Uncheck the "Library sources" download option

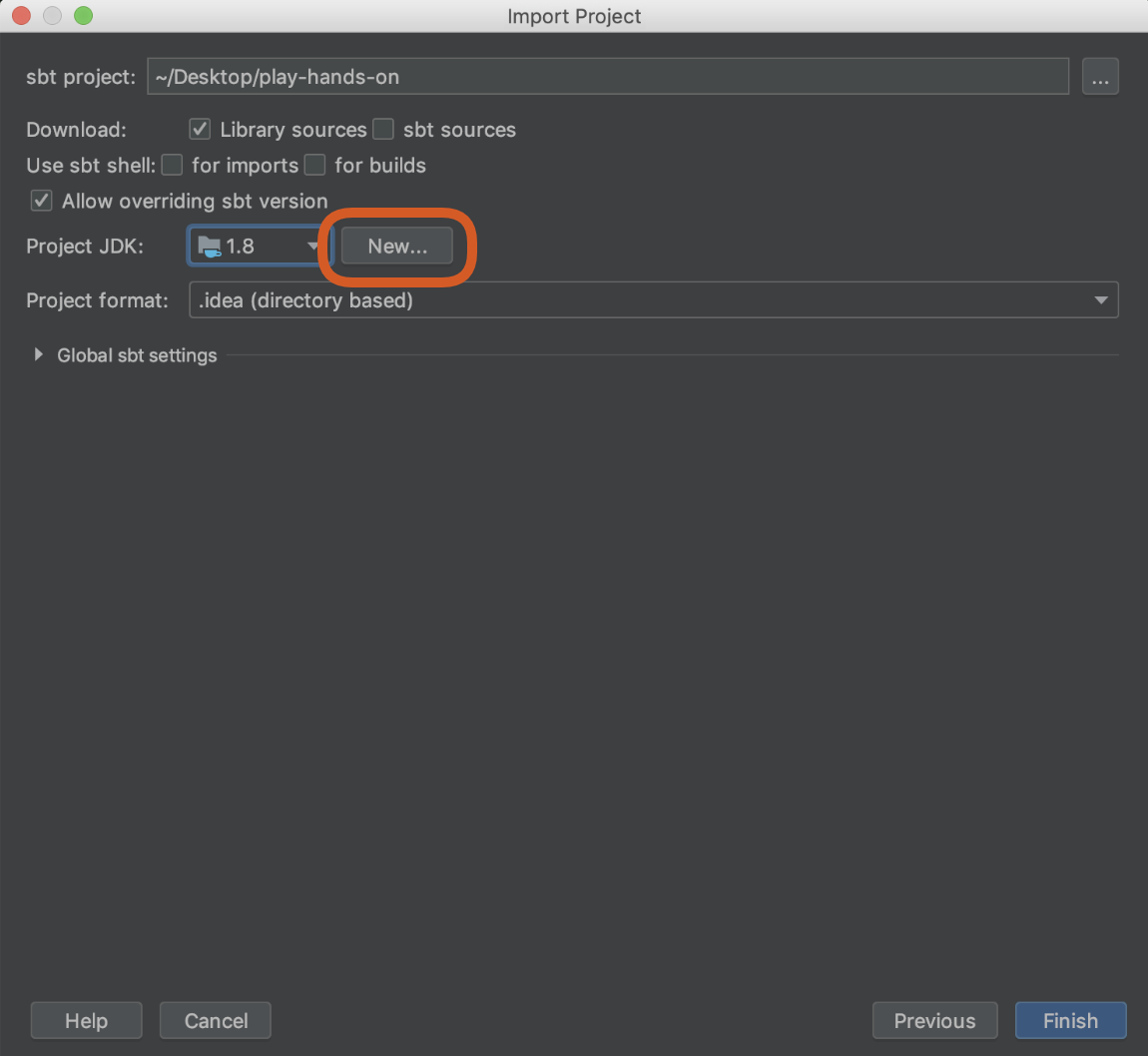tap(200, 129)
